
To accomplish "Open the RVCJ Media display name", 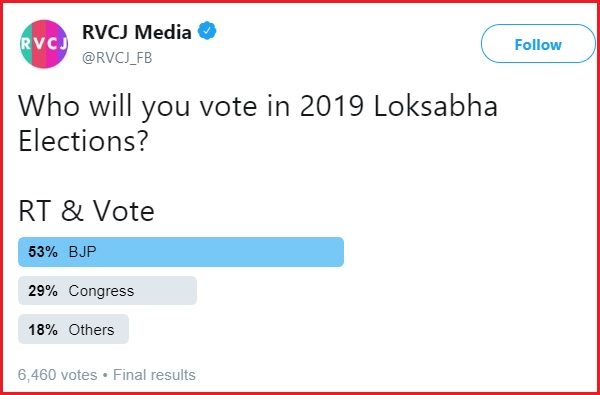I will tap(137, 32).
